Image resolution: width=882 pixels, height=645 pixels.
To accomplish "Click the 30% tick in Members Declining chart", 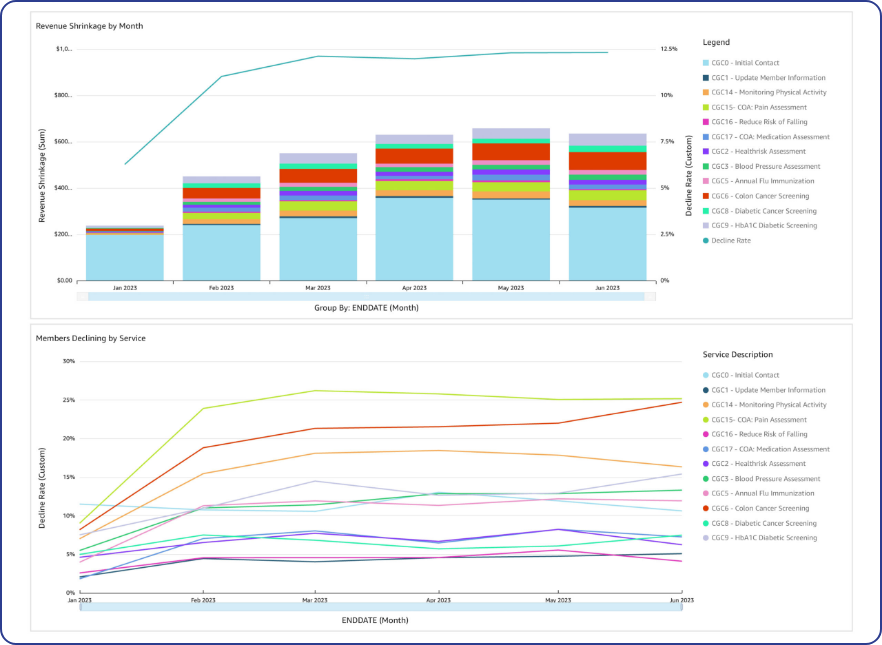I will click(x=69, y=362).
